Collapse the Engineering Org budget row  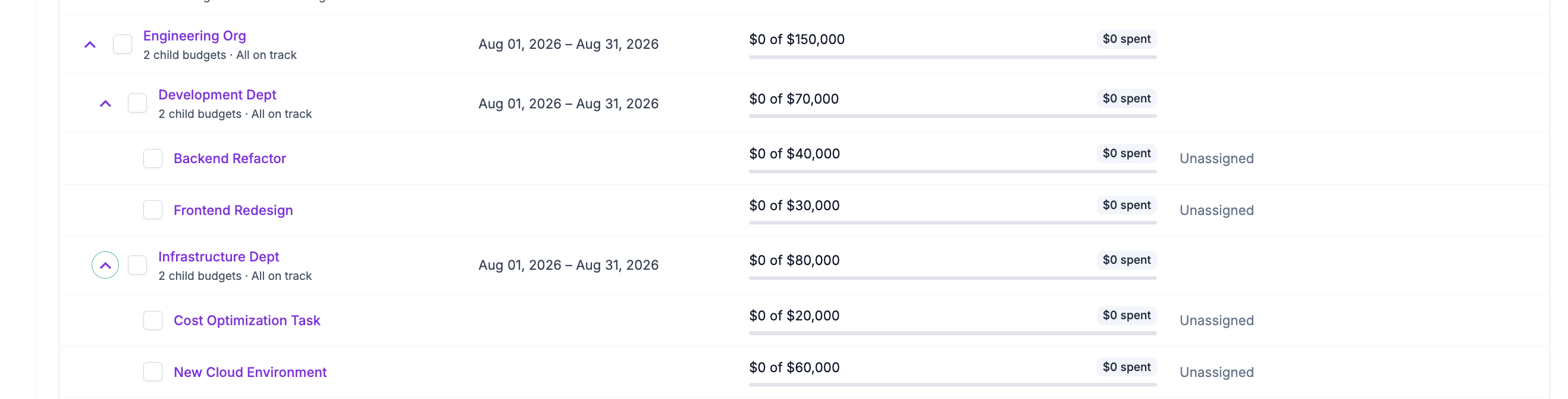pos(90,45)
